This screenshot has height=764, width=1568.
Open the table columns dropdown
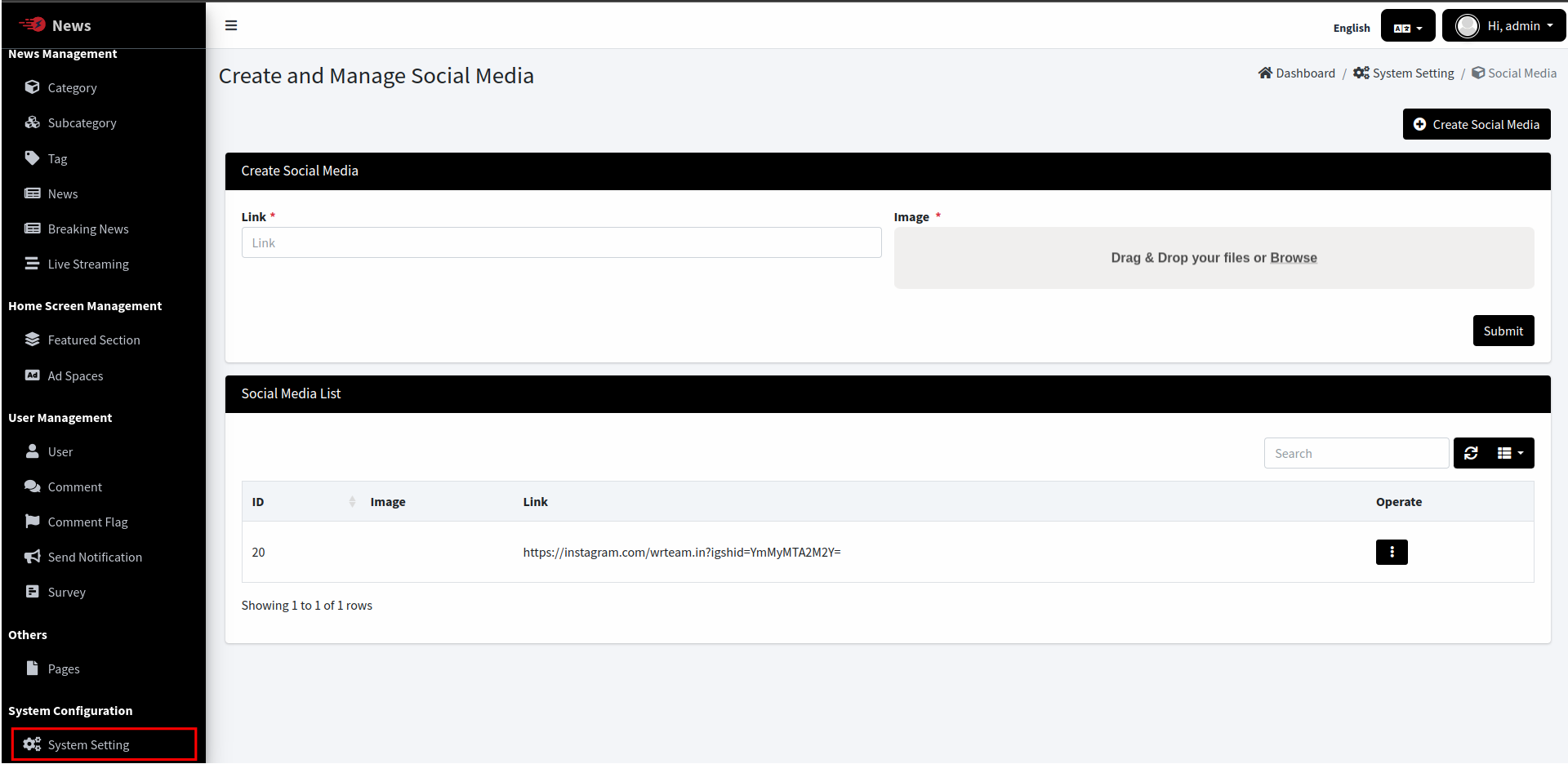1510,453
